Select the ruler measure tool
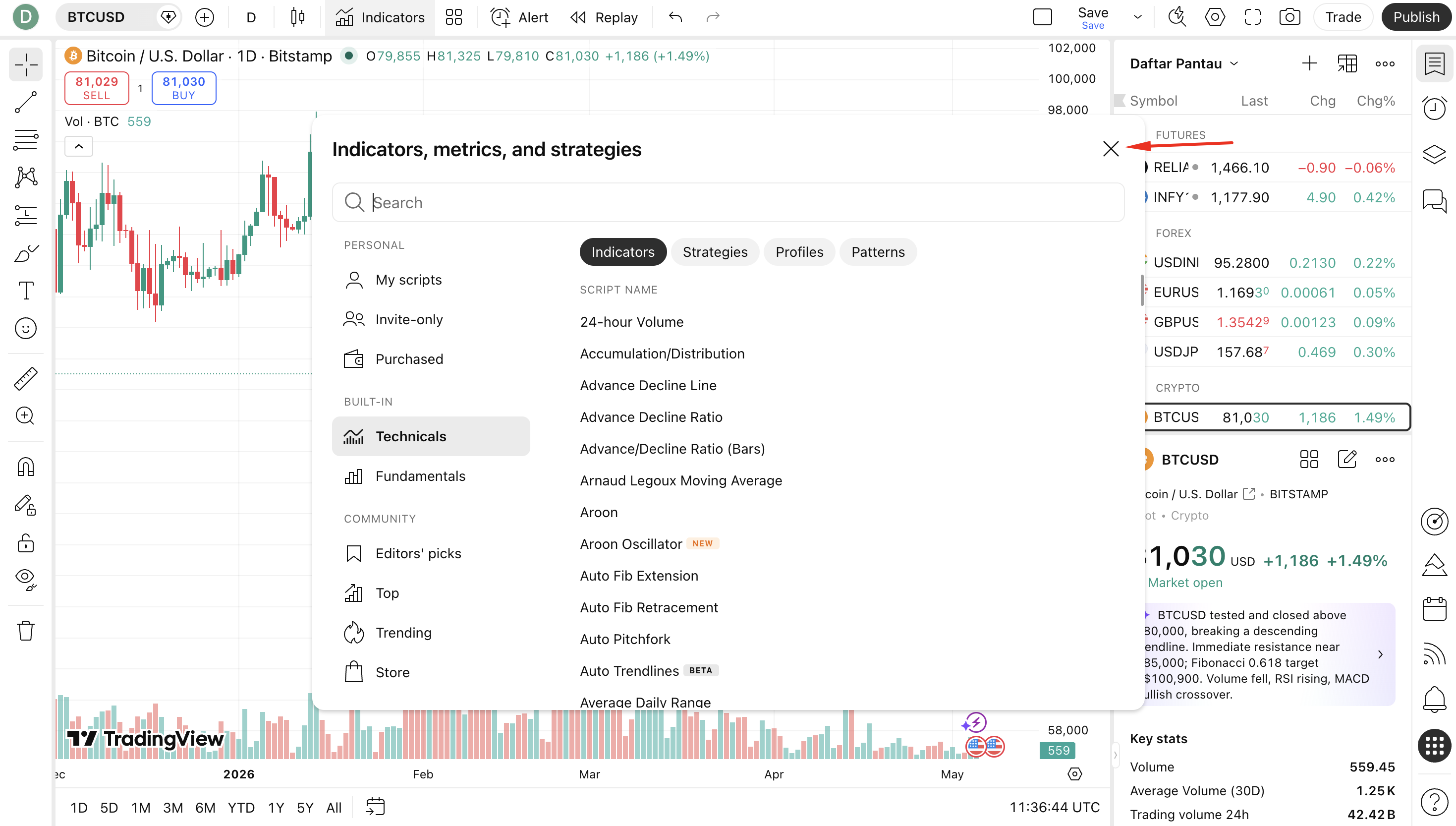The width and height of the screenshot is (1456, 826). 25,378
